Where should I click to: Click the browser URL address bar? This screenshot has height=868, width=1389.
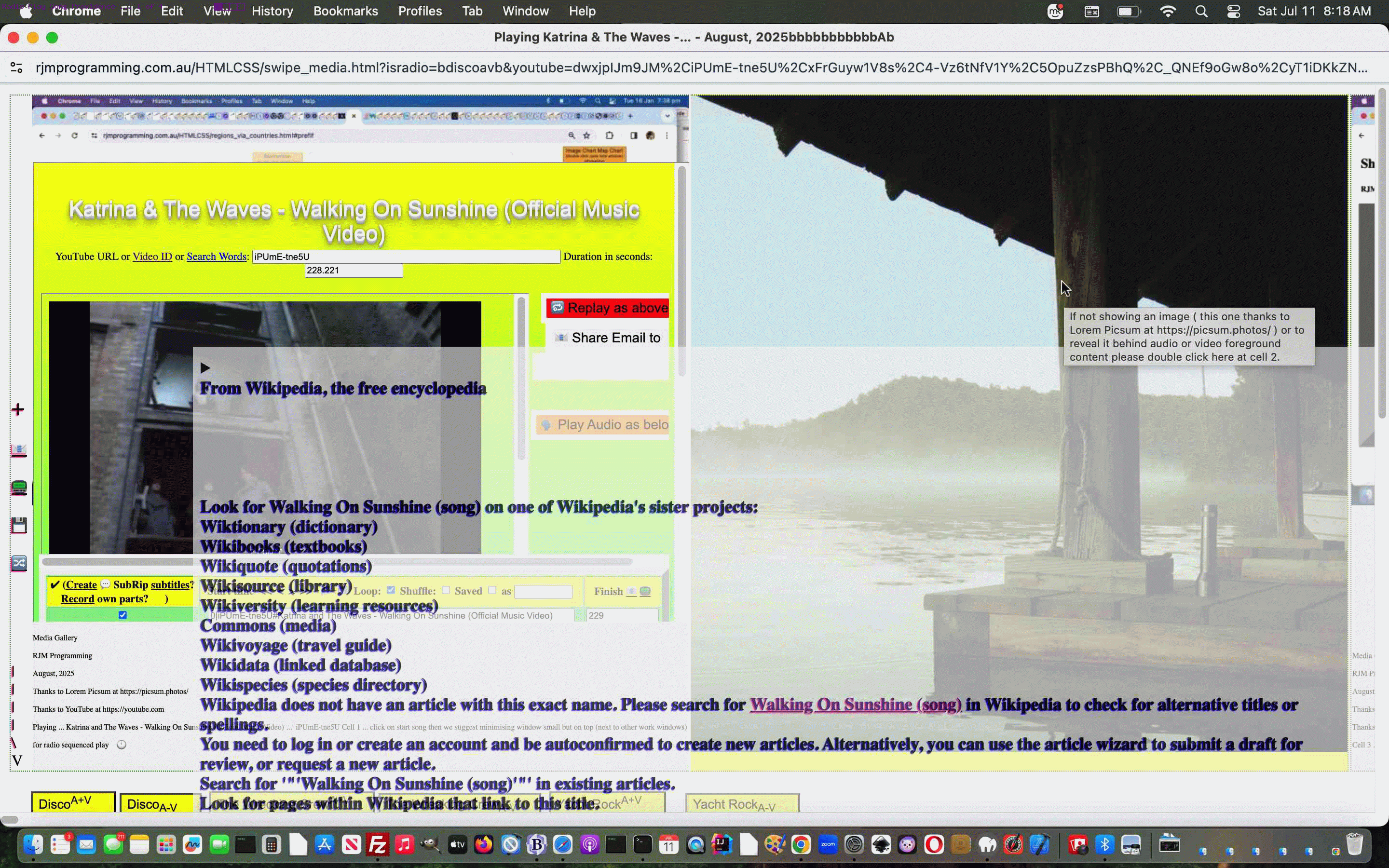click(701, 68)
